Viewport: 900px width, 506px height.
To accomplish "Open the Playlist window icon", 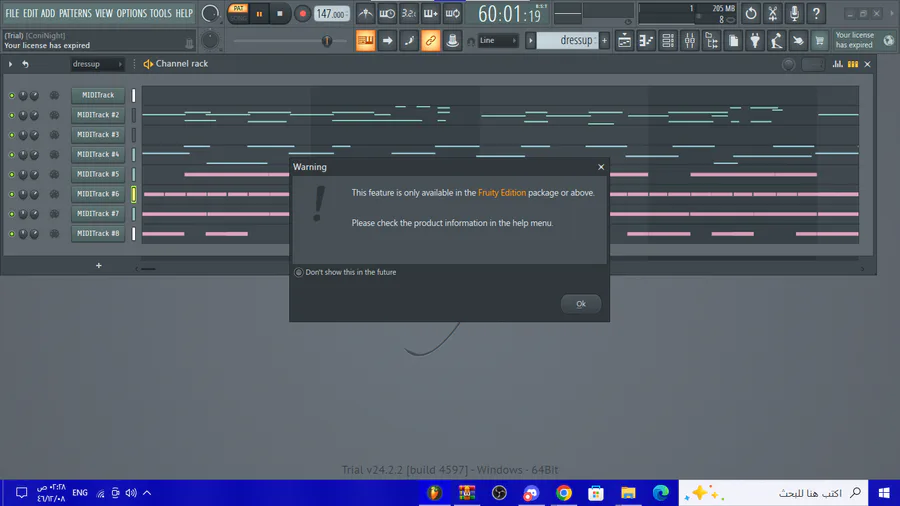I will 624,41.
